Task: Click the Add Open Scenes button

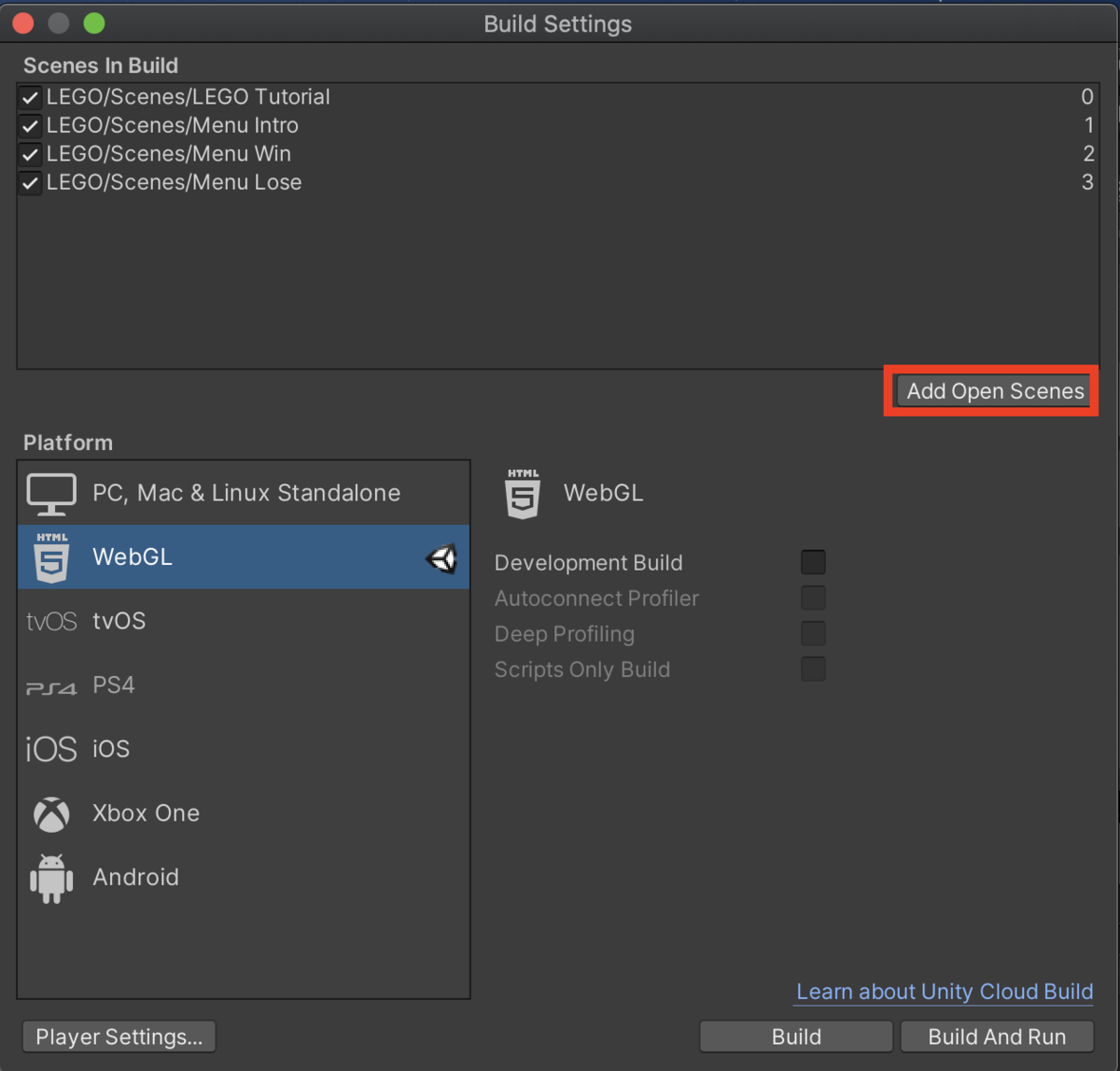Action: pos(993,391)
